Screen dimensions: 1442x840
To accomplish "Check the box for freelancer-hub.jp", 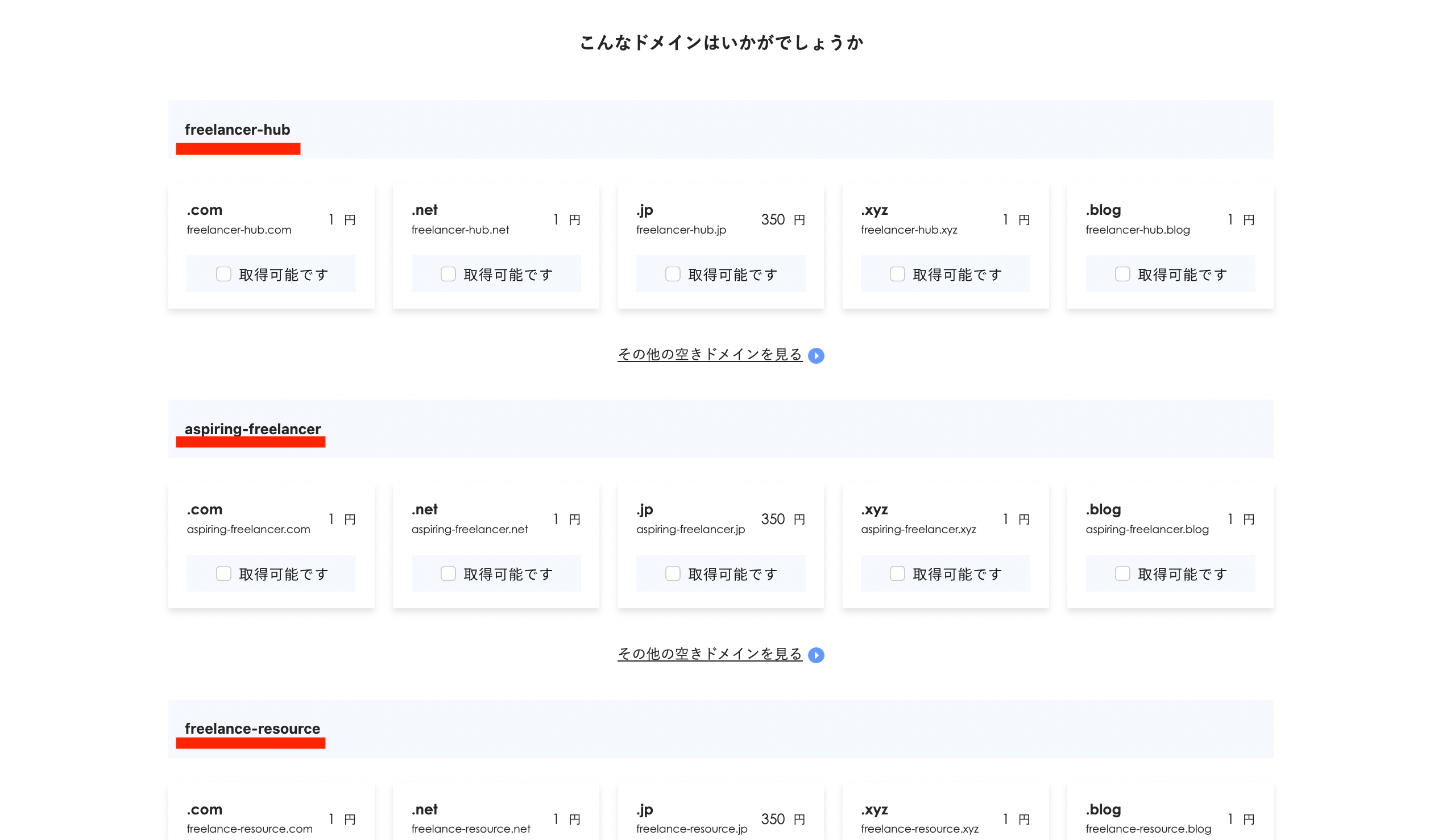I will (672, 274).
